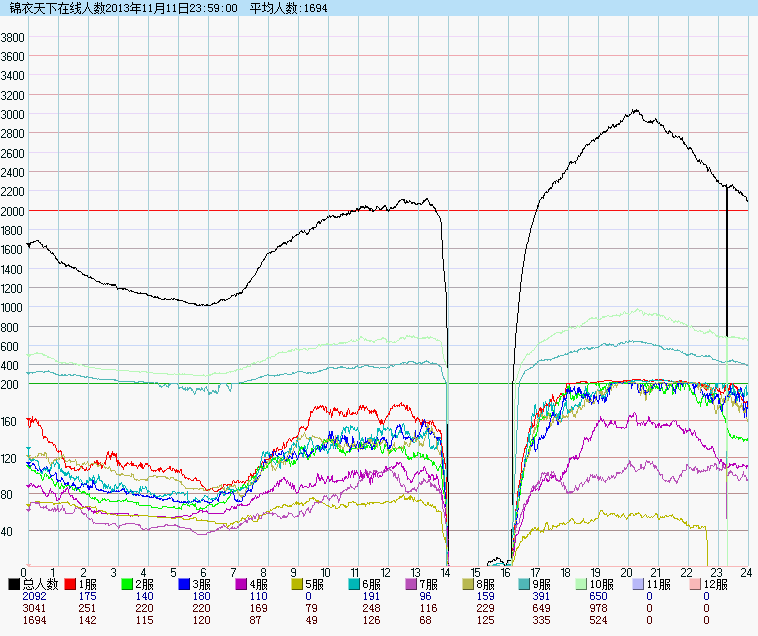This screenshot has height=636, width=758.
Task: Select the pink 12服 legend swatch
Action: 698,583
